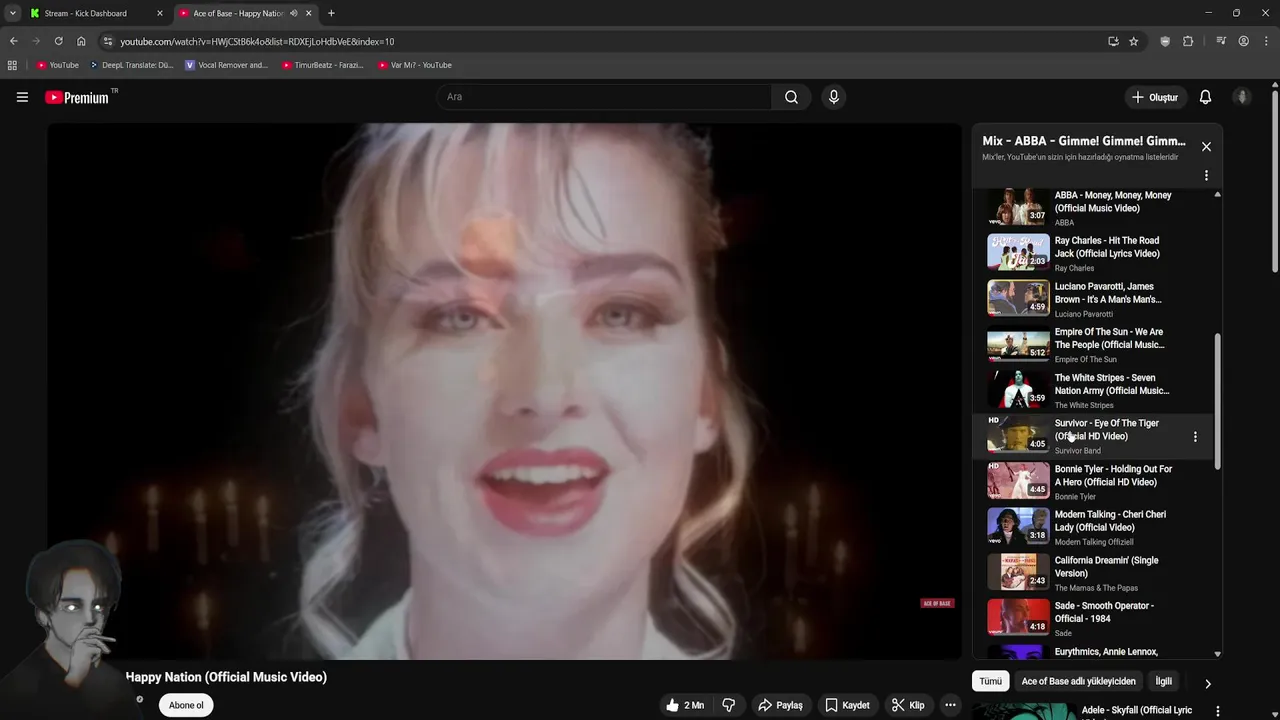
Task: Click the playlist panel scrollbar thumb
Action: (x=1217, y=402)
